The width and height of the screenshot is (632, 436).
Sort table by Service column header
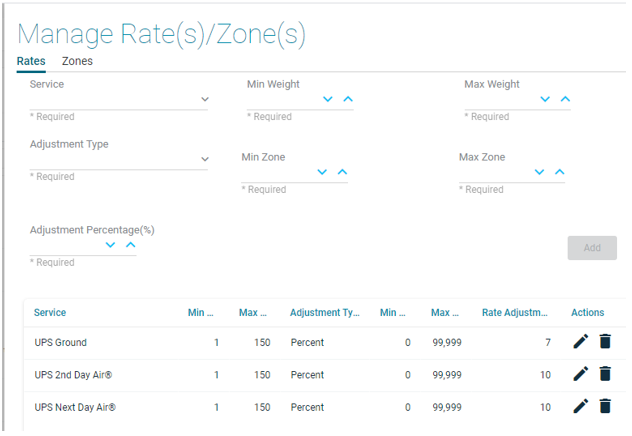click(50, 313)
